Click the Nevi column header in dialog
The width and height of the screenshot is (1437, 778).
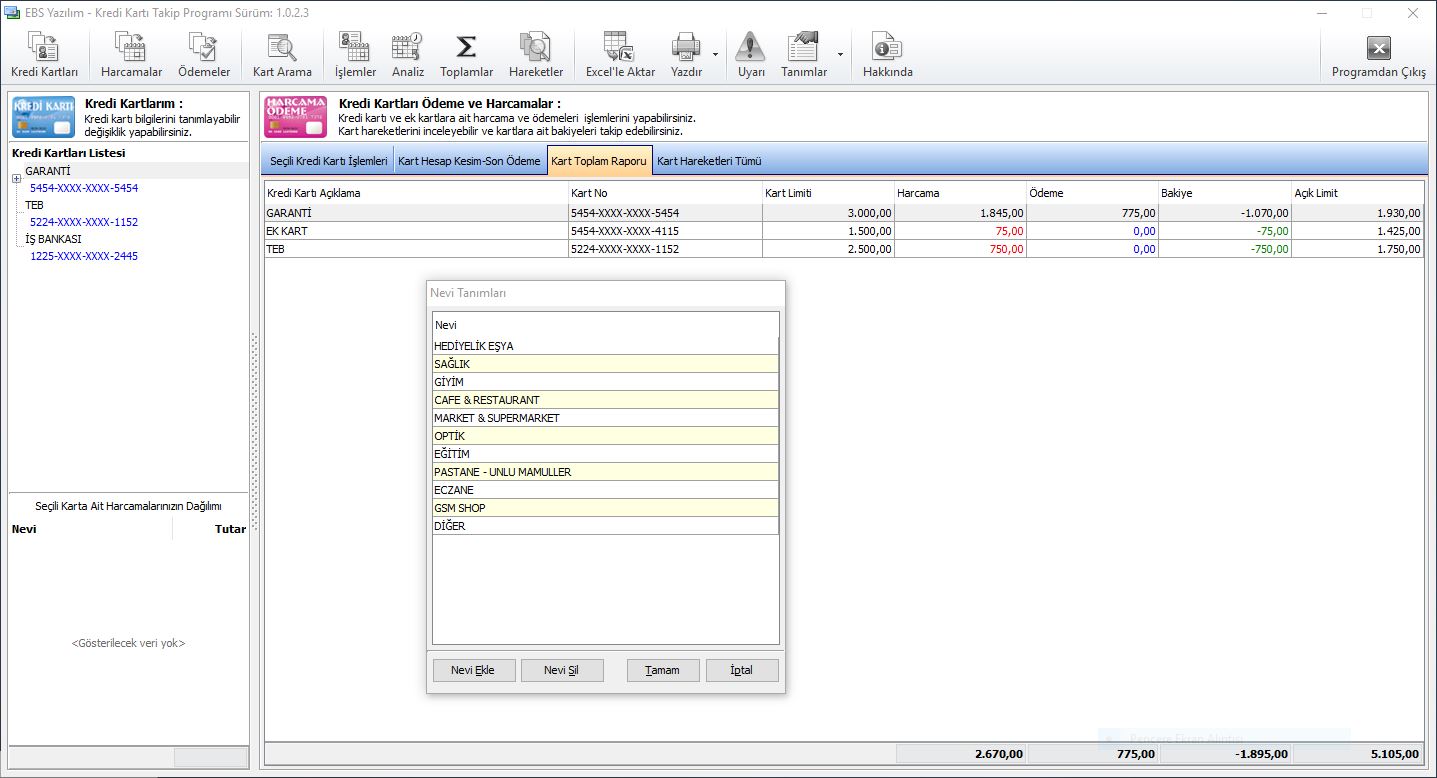pyautogui.click(x=605, y=325)
